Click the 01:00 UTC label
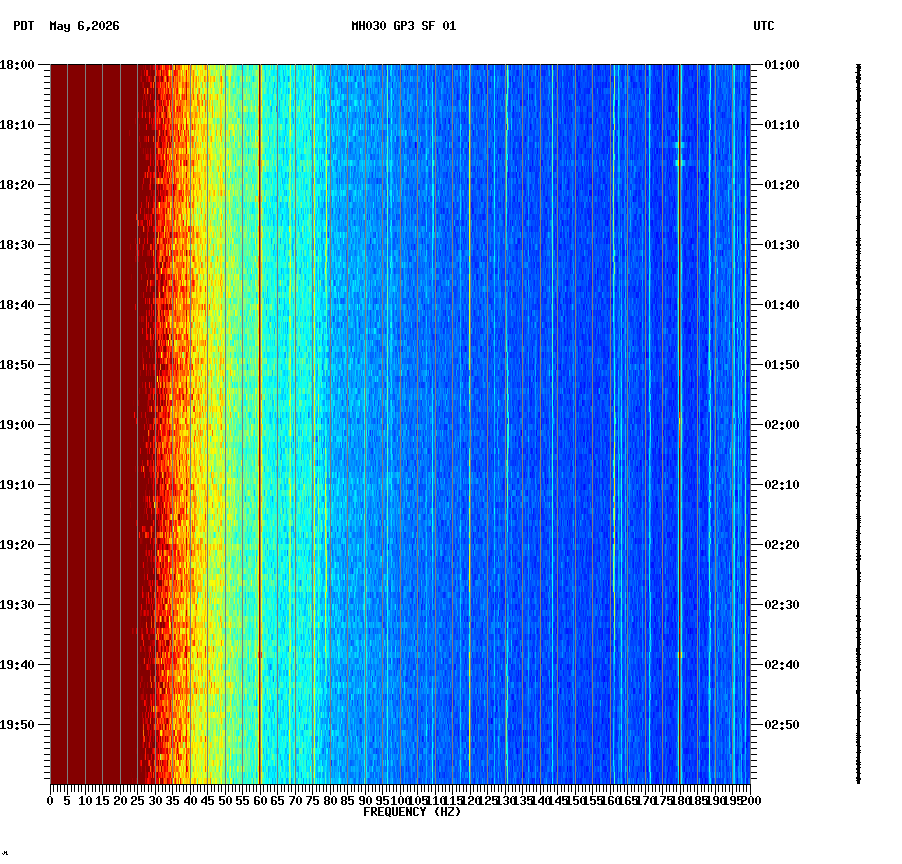902x864 pixels. click(782, 65)
